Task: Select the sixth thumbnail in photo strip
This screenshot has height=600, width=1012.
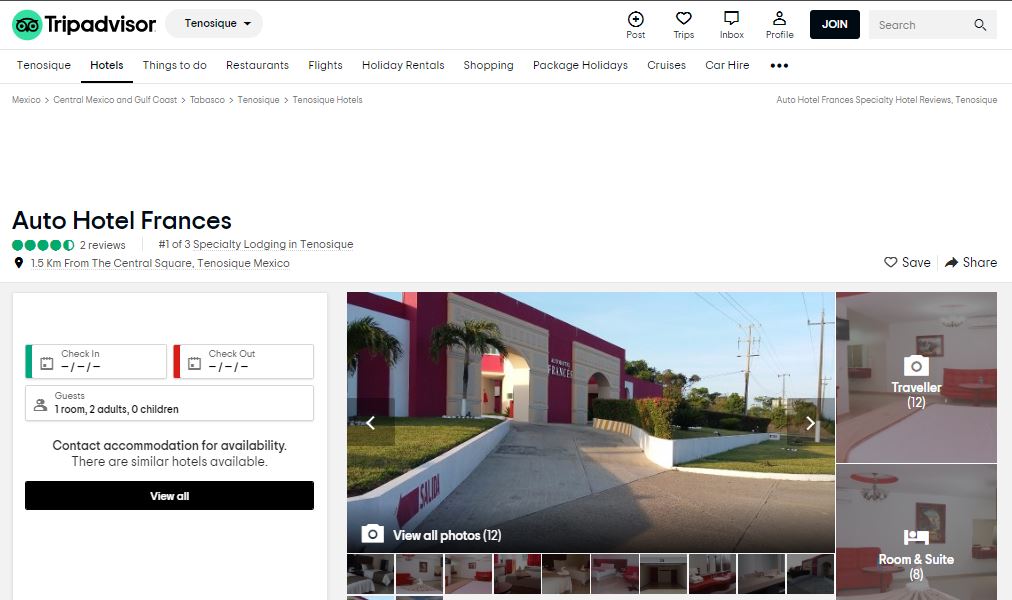Action: 615,574
